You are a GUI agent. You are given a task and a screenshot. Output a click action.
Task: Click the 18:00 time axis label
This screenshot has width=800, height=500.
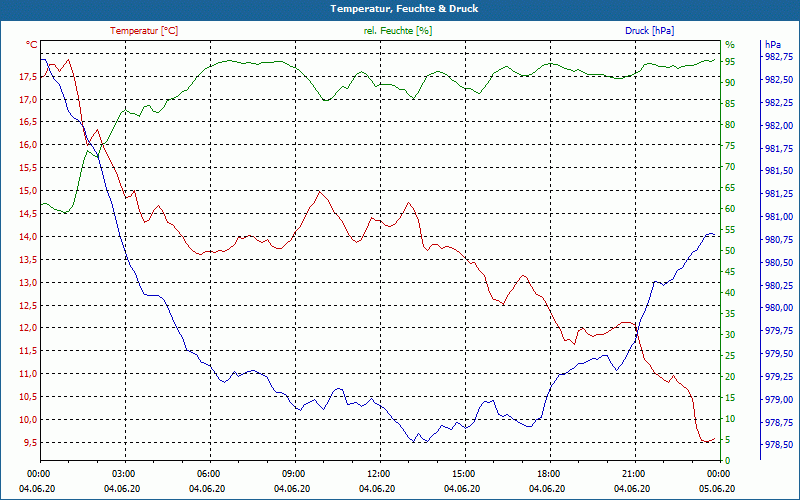[x=550, y=473]
